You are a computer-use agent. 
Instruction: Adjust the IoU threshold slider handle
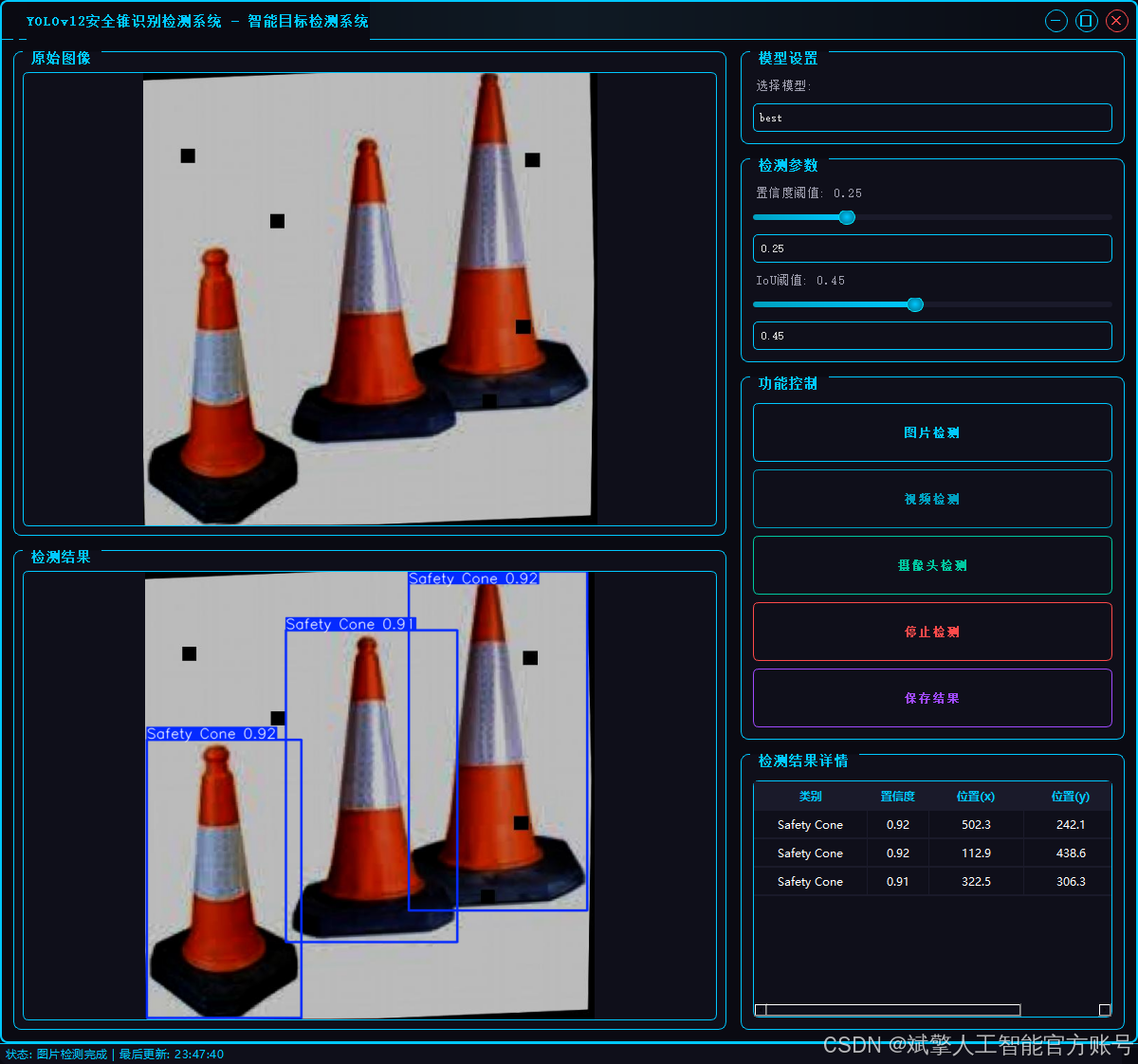coord(915,304)
